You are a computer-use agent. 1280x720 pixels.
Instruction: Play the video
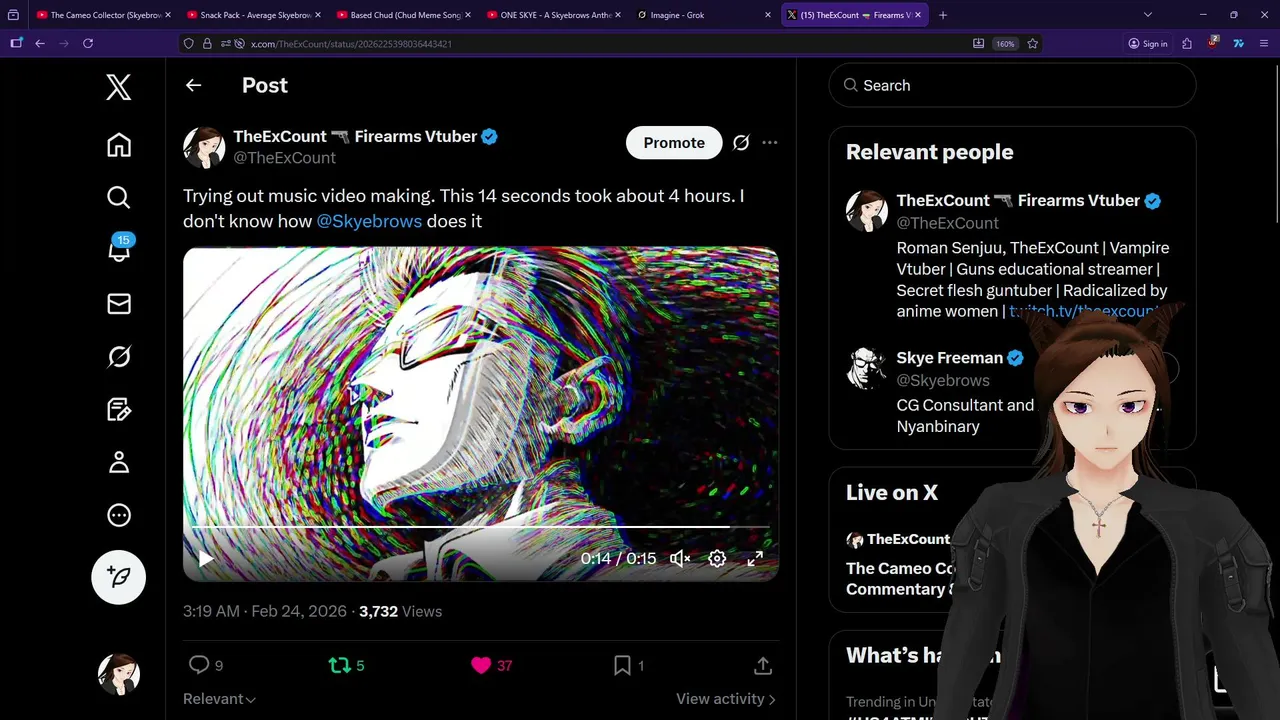point(206,559)
